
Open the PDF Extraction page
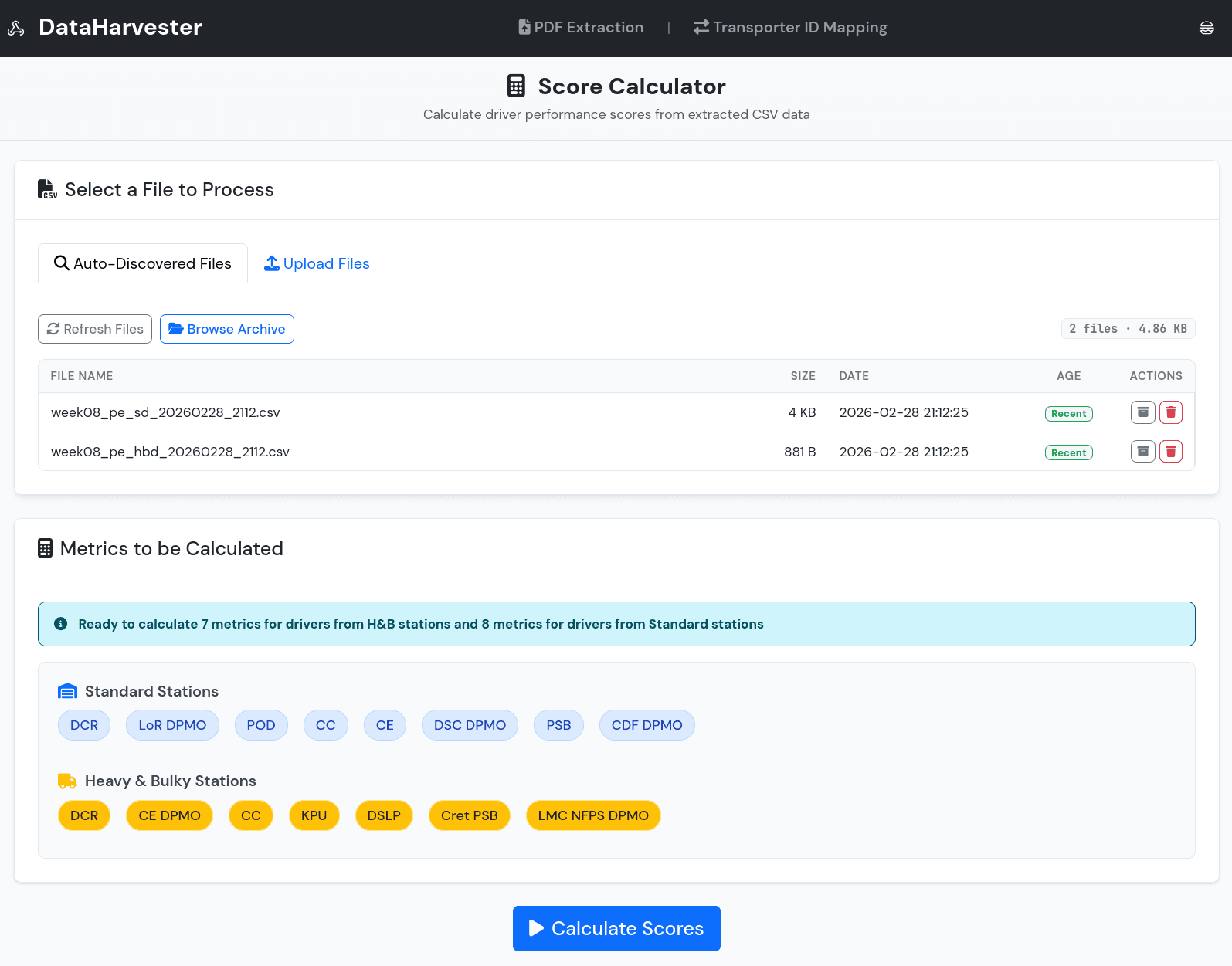tap(580, 27)
